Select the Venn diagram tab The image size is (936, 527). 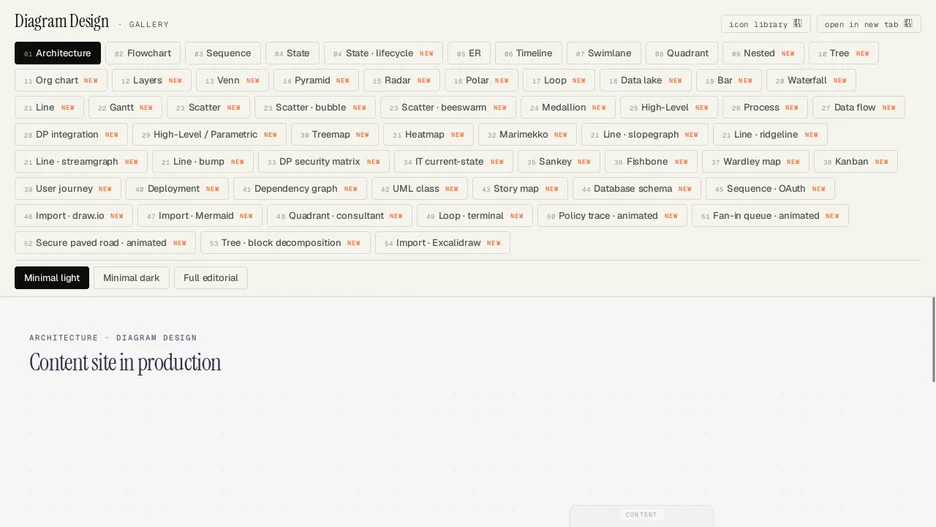(x=232, y=80)
